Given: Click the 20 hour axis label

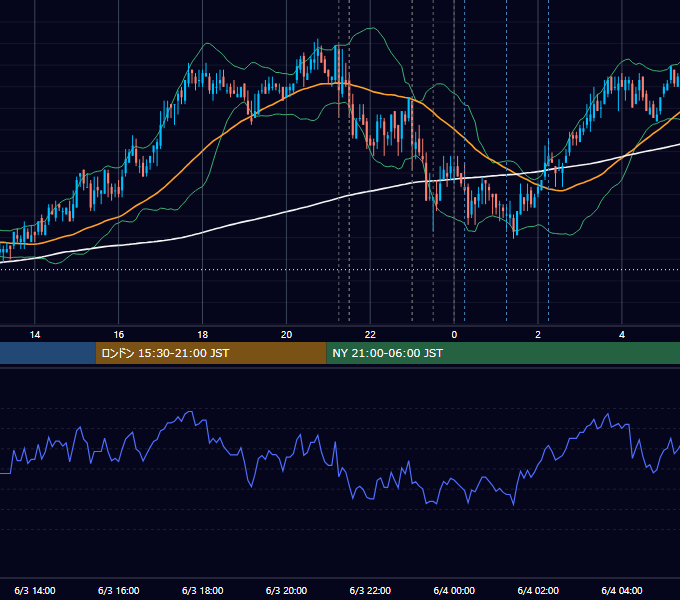Looking at the screenshot, I should [x=286, y=335].
